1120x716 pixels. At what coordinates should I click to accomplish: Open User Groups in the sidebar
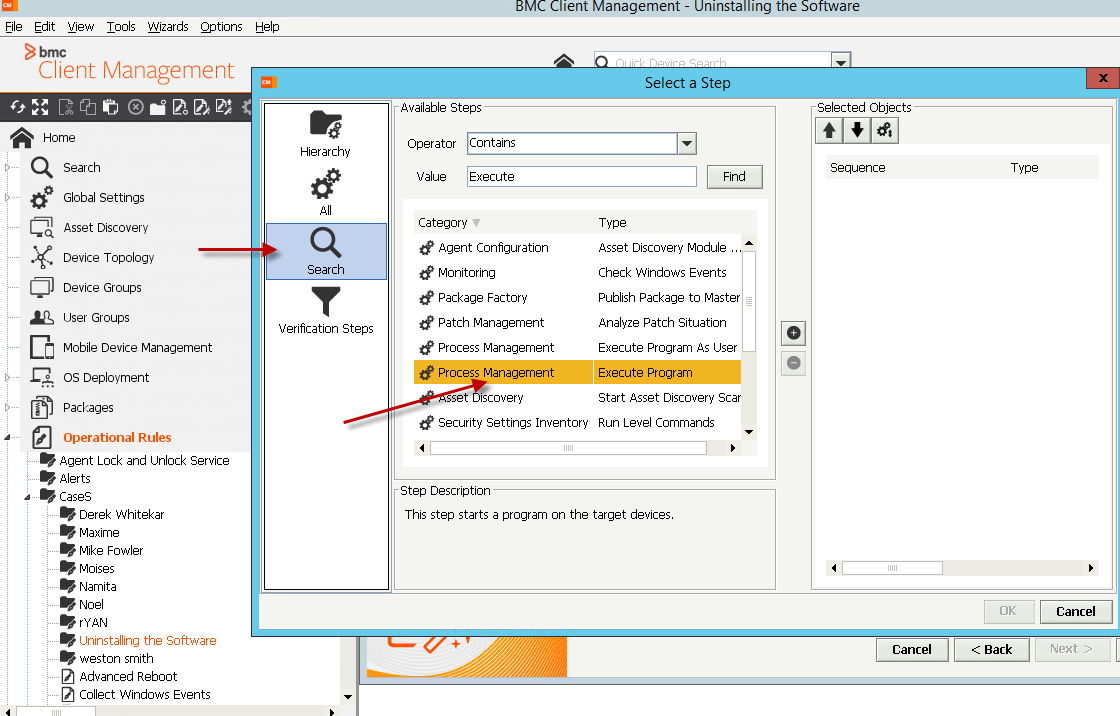[x=96, y=317]
